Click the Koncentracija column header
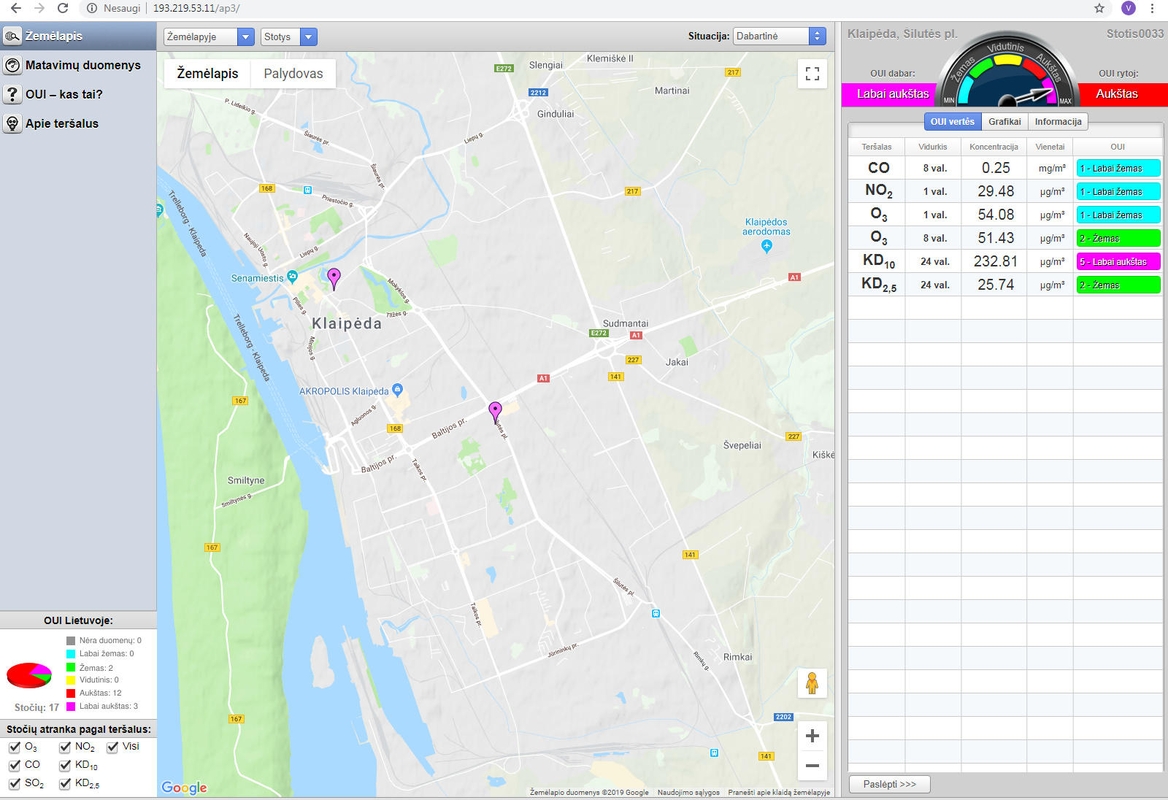Screen dimensions: 1168x800 [x=994, y=147]
